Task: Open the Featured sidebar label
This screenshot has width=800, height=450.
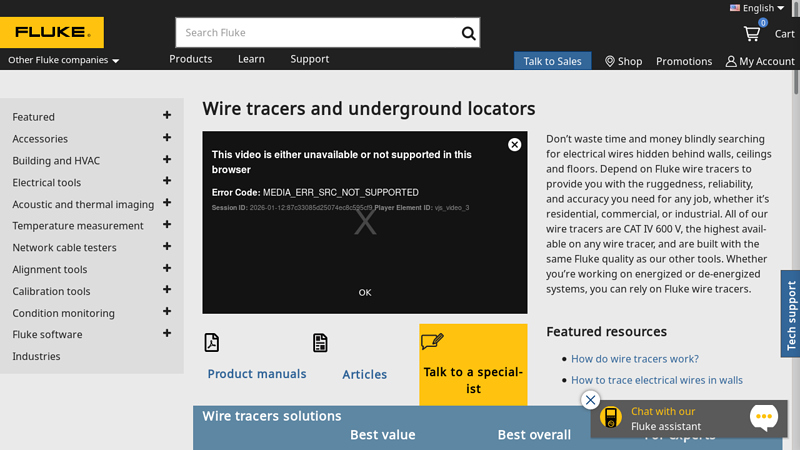Action: click(33, 117)
